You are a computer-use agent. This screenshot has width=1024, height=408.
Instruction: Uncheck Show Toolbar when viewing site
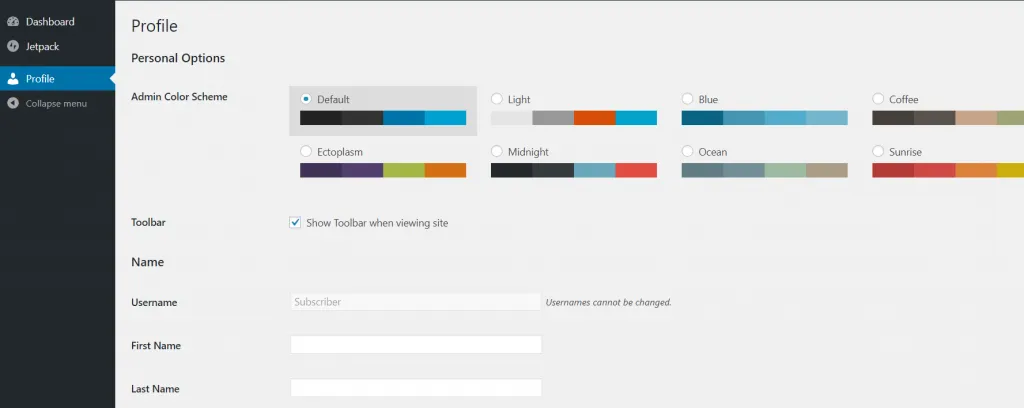(x=295, y=223)
